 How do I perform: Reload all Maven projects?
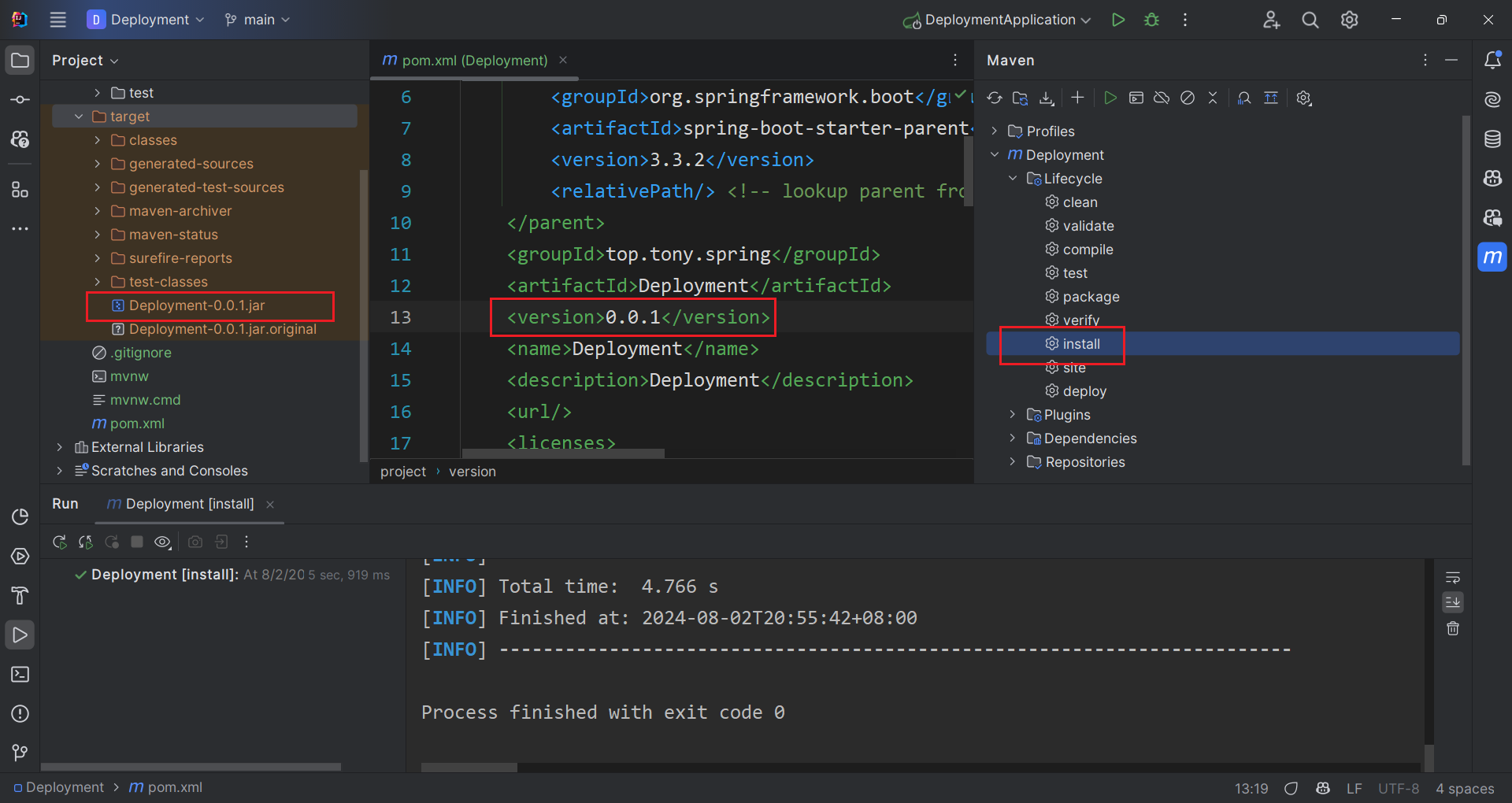[x=995, y=98]
